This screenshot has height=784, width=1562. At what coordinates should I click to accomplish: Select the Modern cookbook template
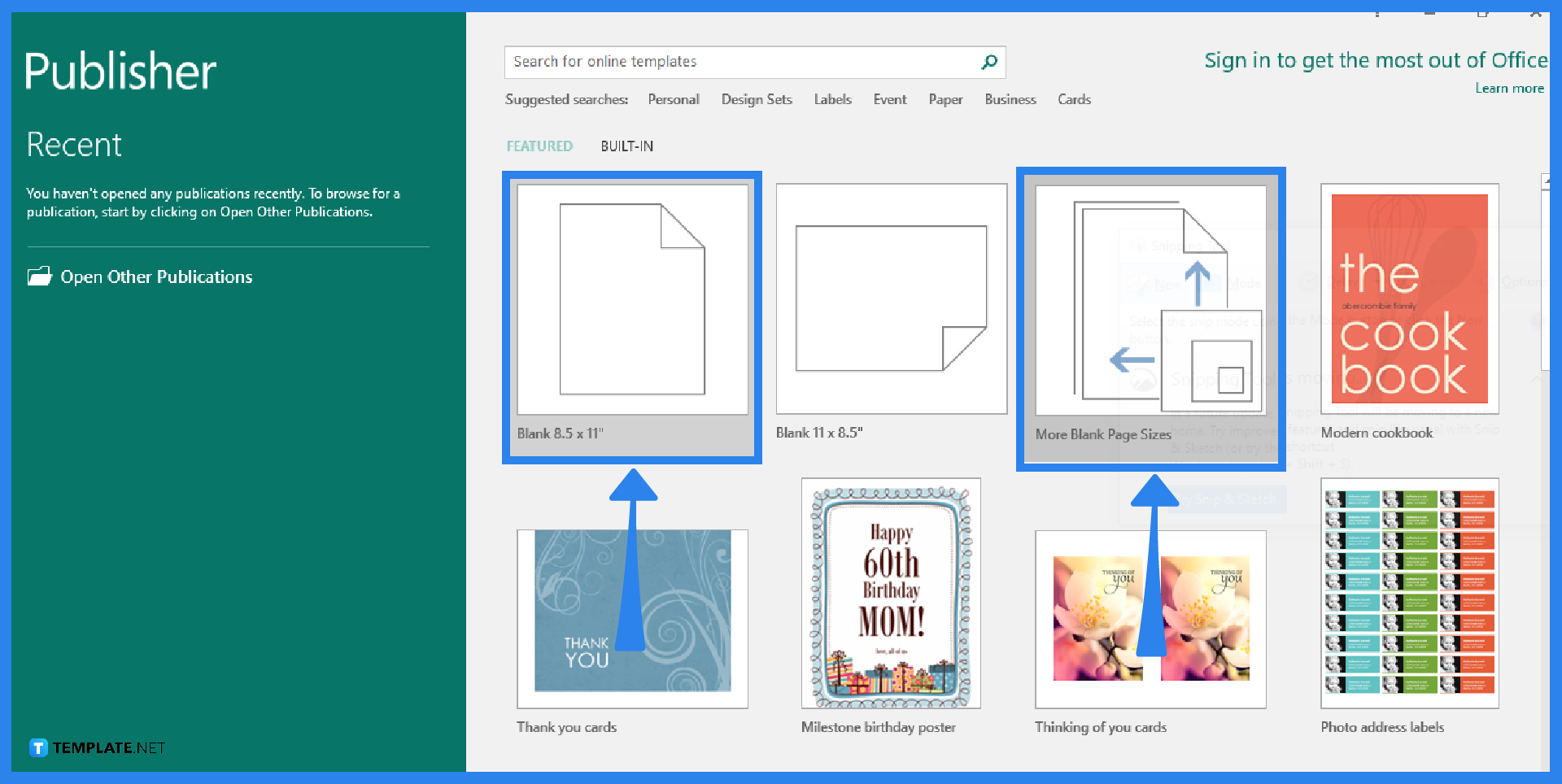tap(1409, 298)
